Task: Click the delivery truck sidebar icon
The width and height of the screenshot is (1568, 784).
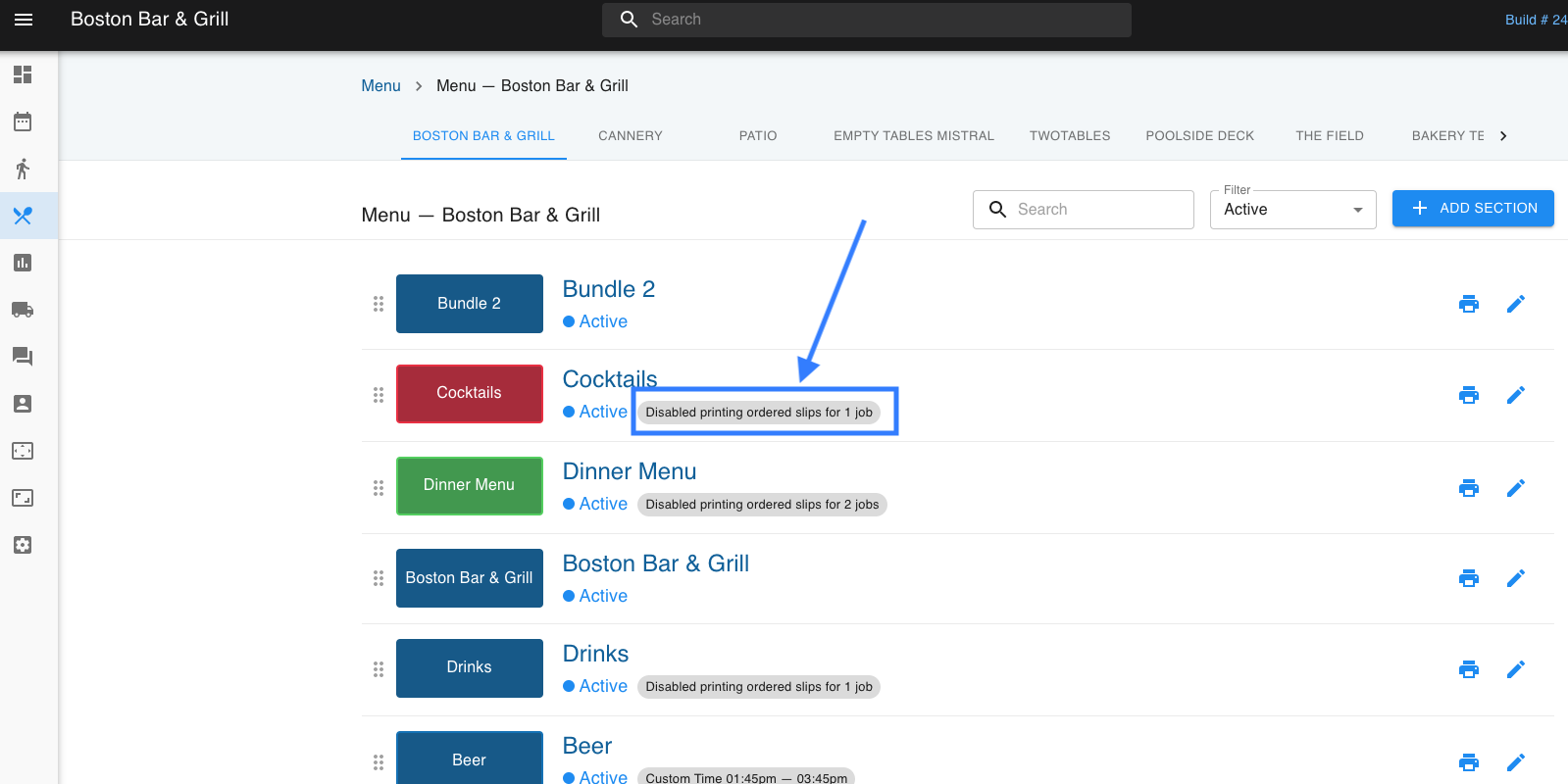Action: (x=23, y=310)
